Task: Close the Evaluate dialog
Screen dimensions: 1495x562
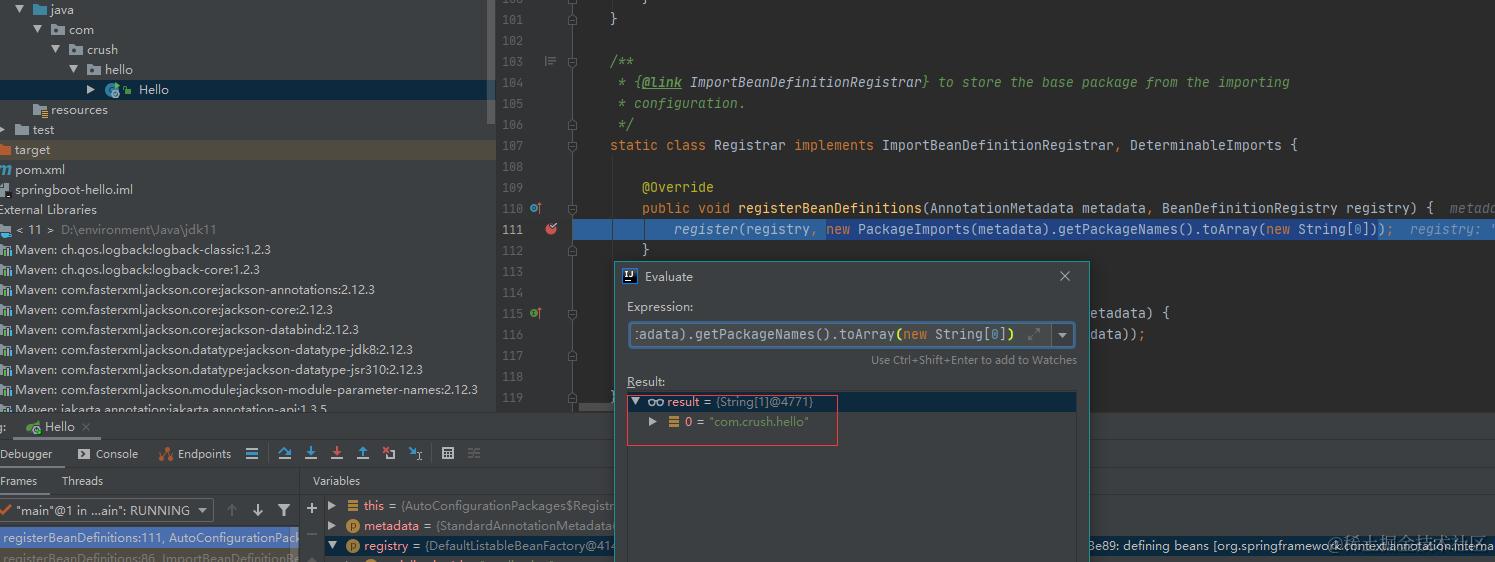Action: coord(1065,276)
